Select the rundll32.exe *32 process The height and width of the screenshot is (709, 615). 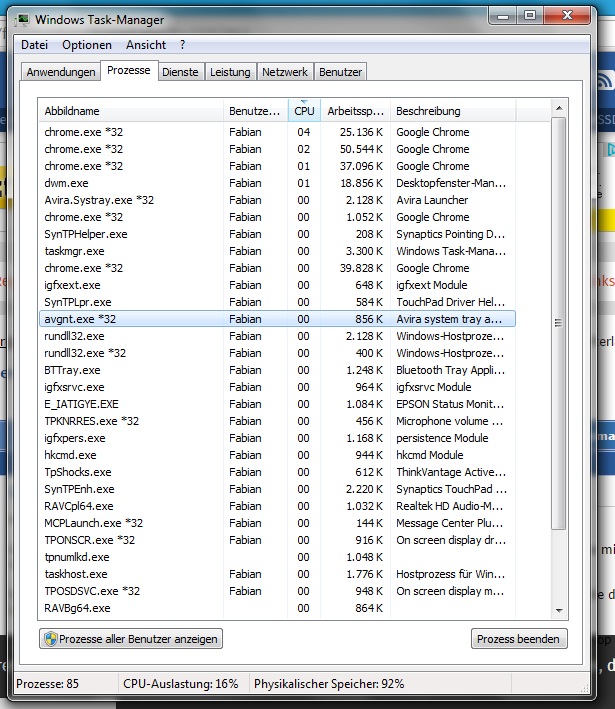click(277, 353)
